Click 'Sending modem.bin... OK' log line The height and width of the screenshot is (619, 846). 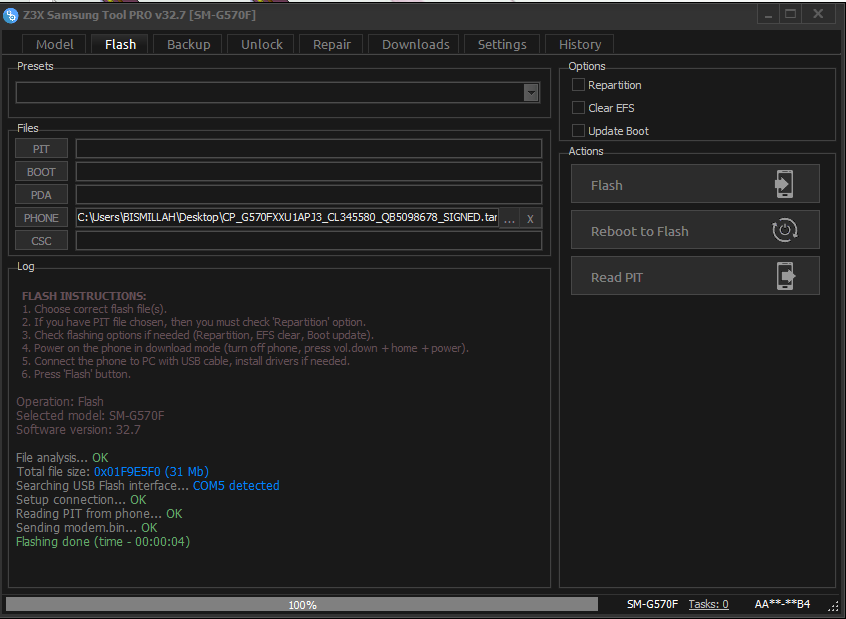click(x=87, y=528)
